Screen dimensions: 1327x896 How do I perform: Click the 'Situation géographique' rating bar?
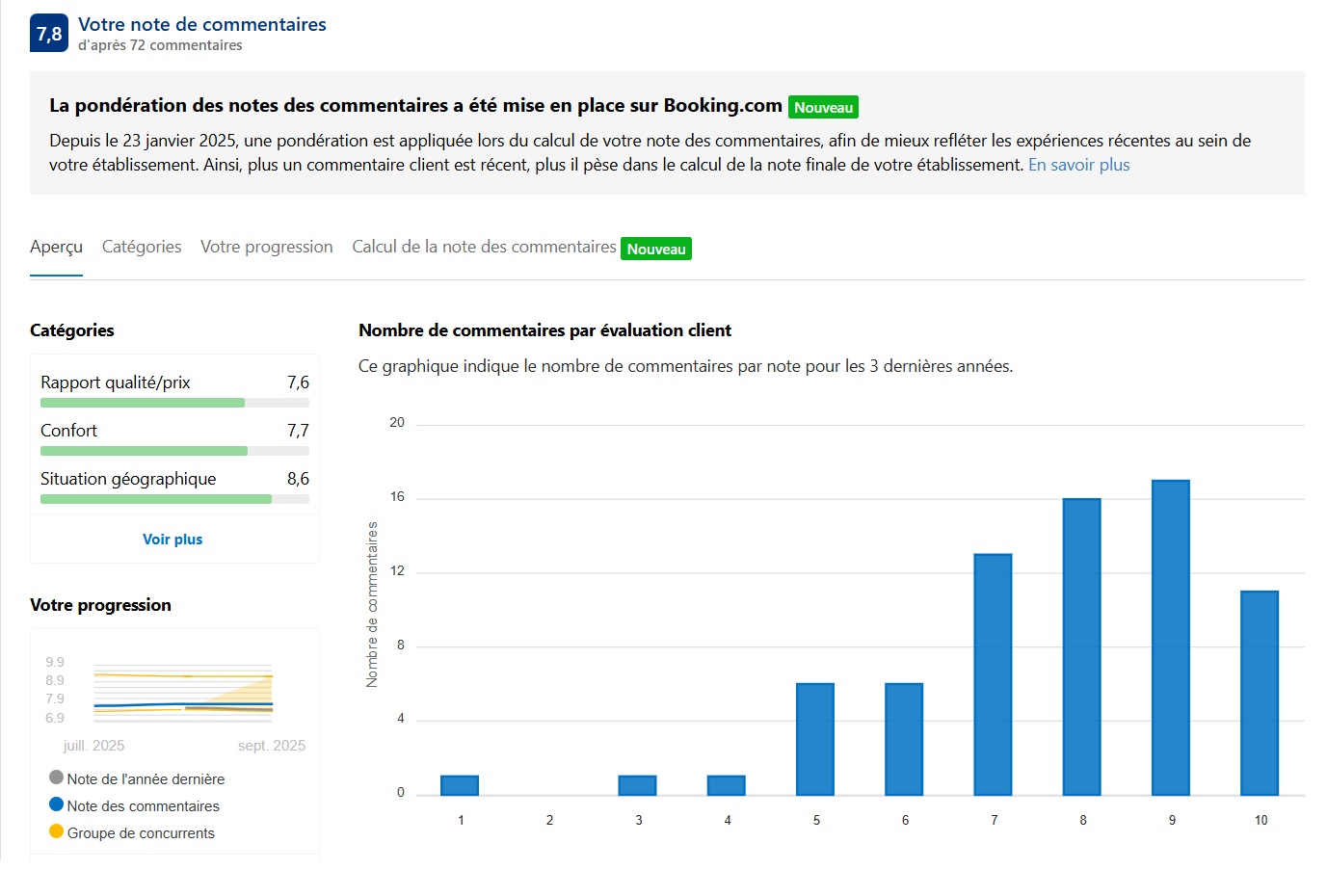(x=174, y=499)
